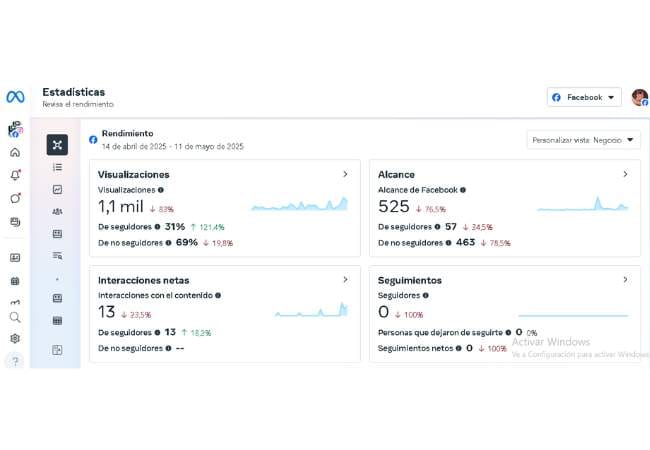Open the home icon in left sidebar
650x450 pixels.
(x=15, y=152)
